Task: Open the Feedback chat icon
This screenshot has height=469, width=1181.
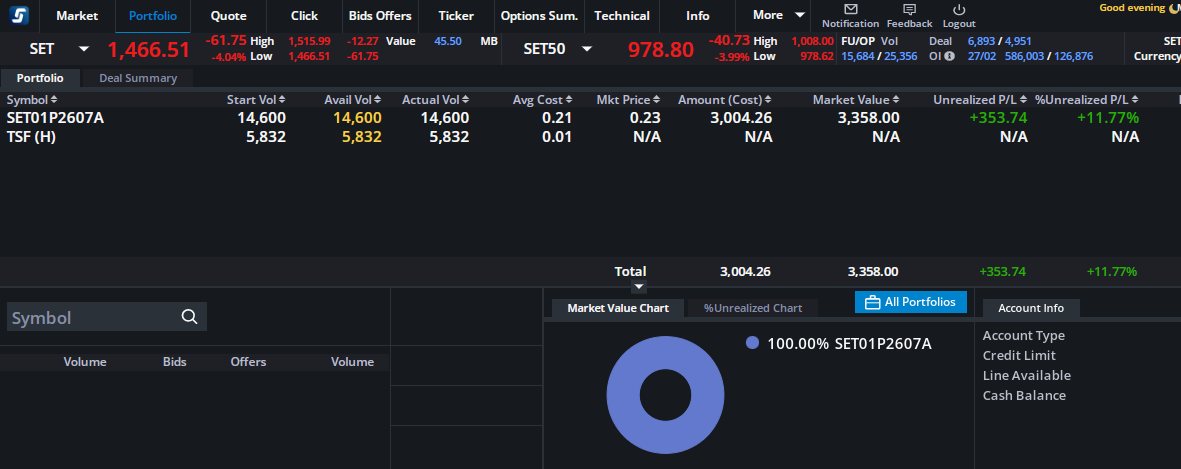Action: tap(909, 9)
